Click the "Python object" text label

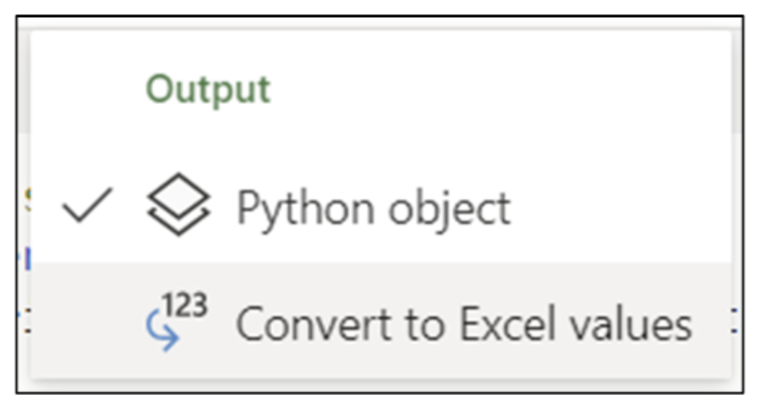pos(372,208)
